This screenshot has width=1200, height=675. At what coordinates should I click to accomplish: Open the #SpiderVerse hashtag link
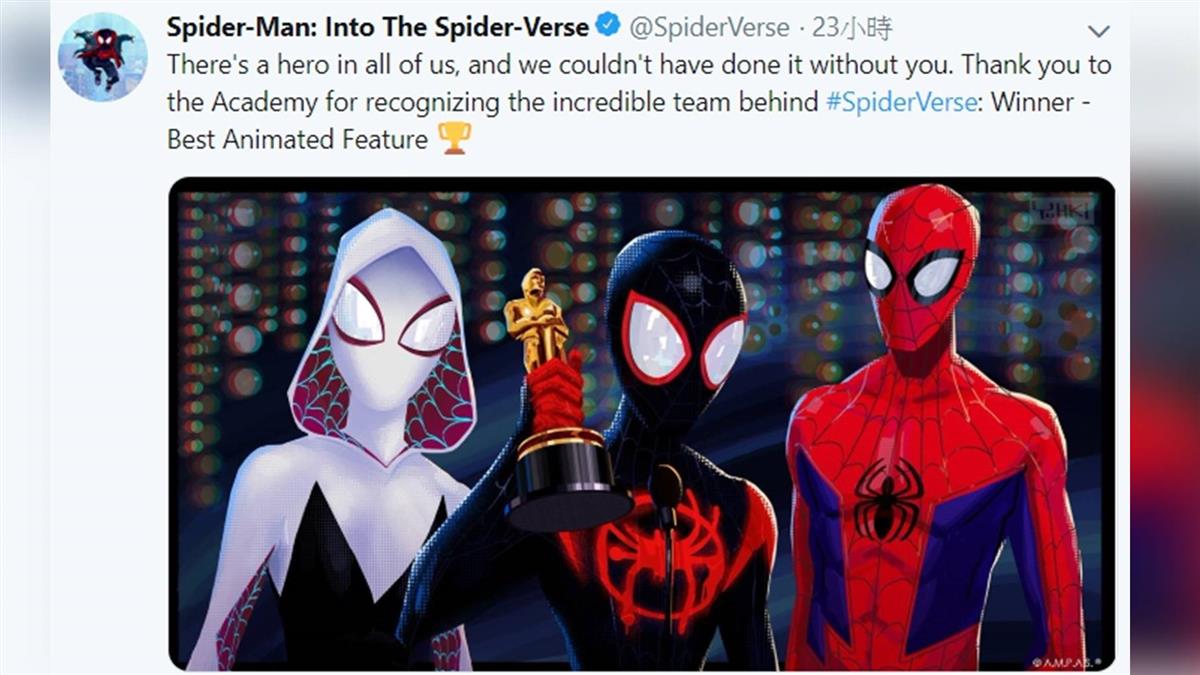pyautogui.click(x=901, y=103)
